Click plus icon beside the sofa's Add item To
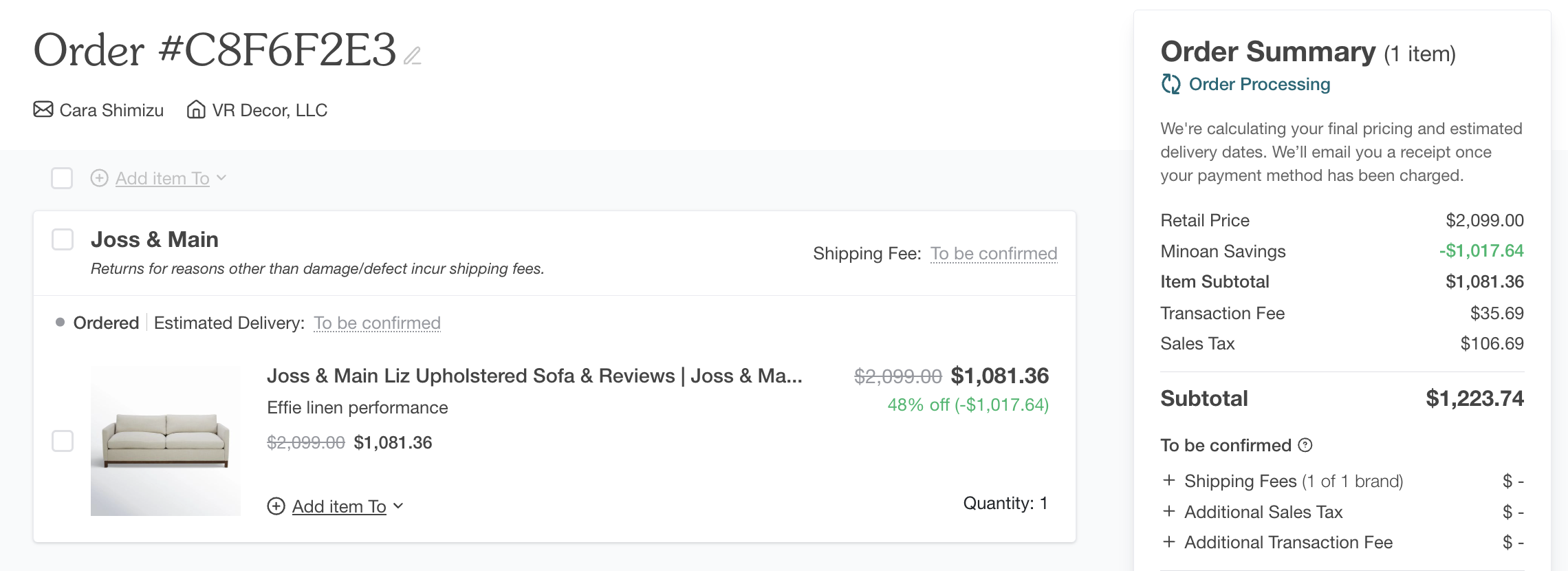This screenshot has height=571, width=1568. pos(276,506)
